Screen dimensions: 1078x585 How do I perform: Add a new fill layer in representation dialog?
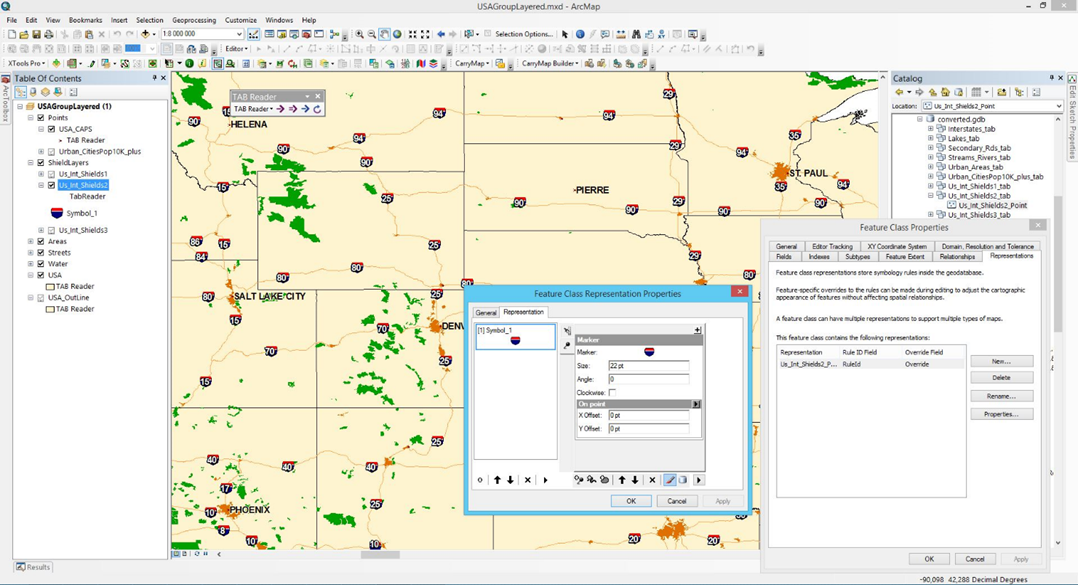[x=604, y=480]
